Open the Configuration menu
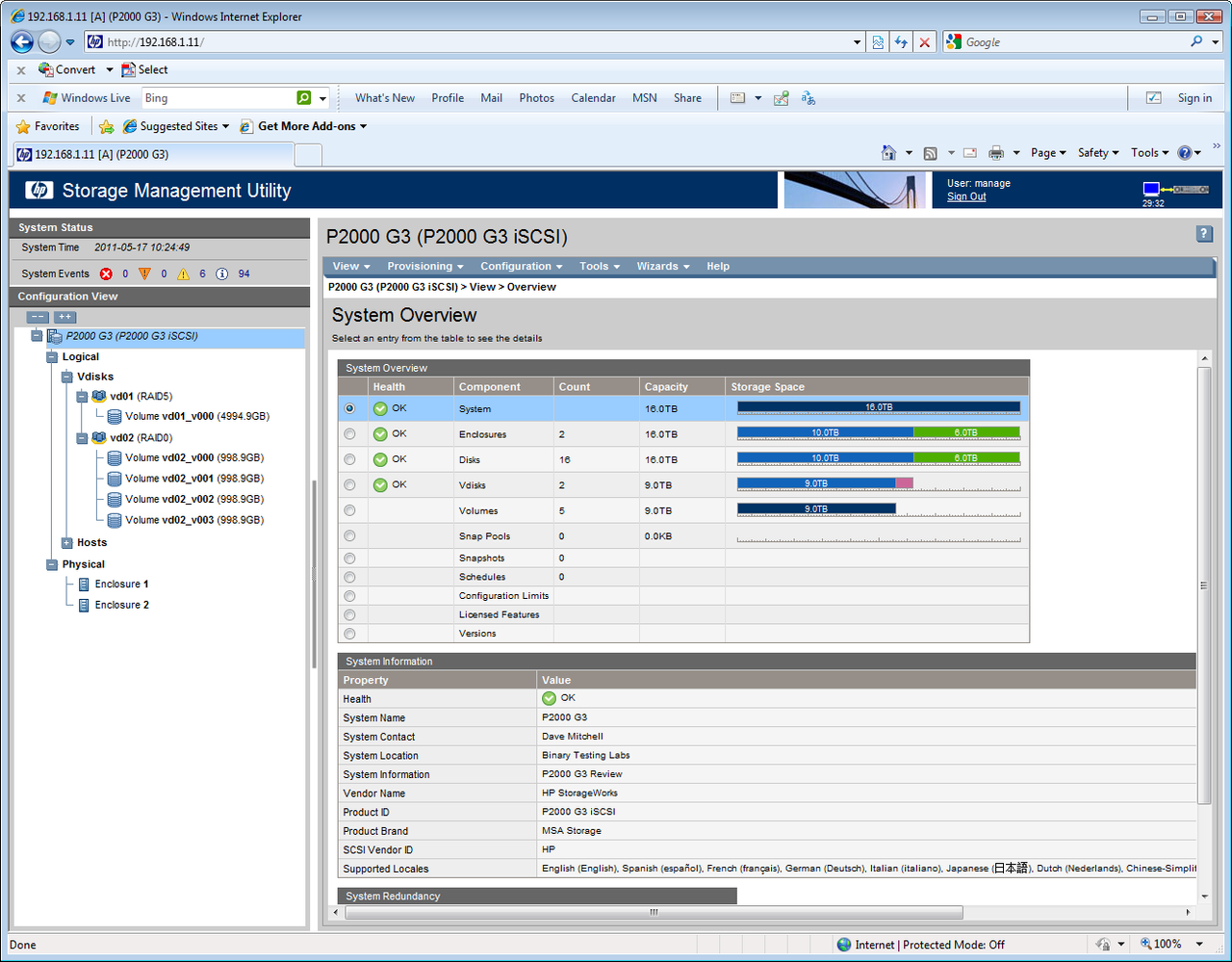The width and height of the screenshot is (1232, 962). point(522,267)
